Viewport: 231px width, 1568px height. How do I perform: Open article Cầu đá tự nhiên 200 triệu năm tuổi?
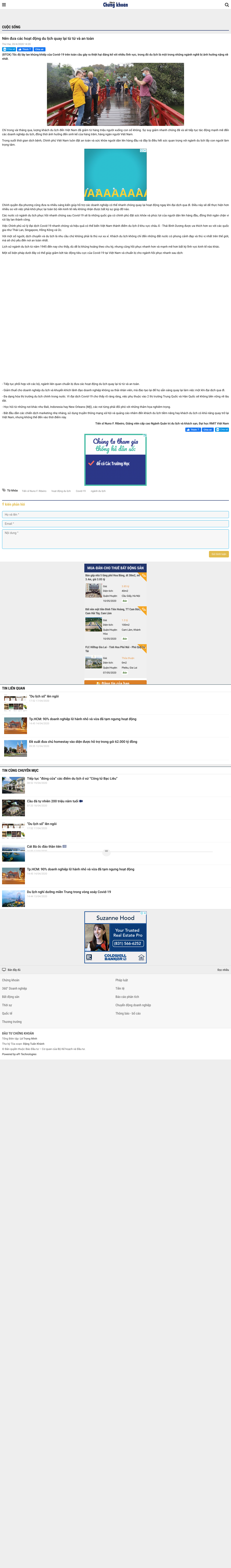(x=53, y=801)
